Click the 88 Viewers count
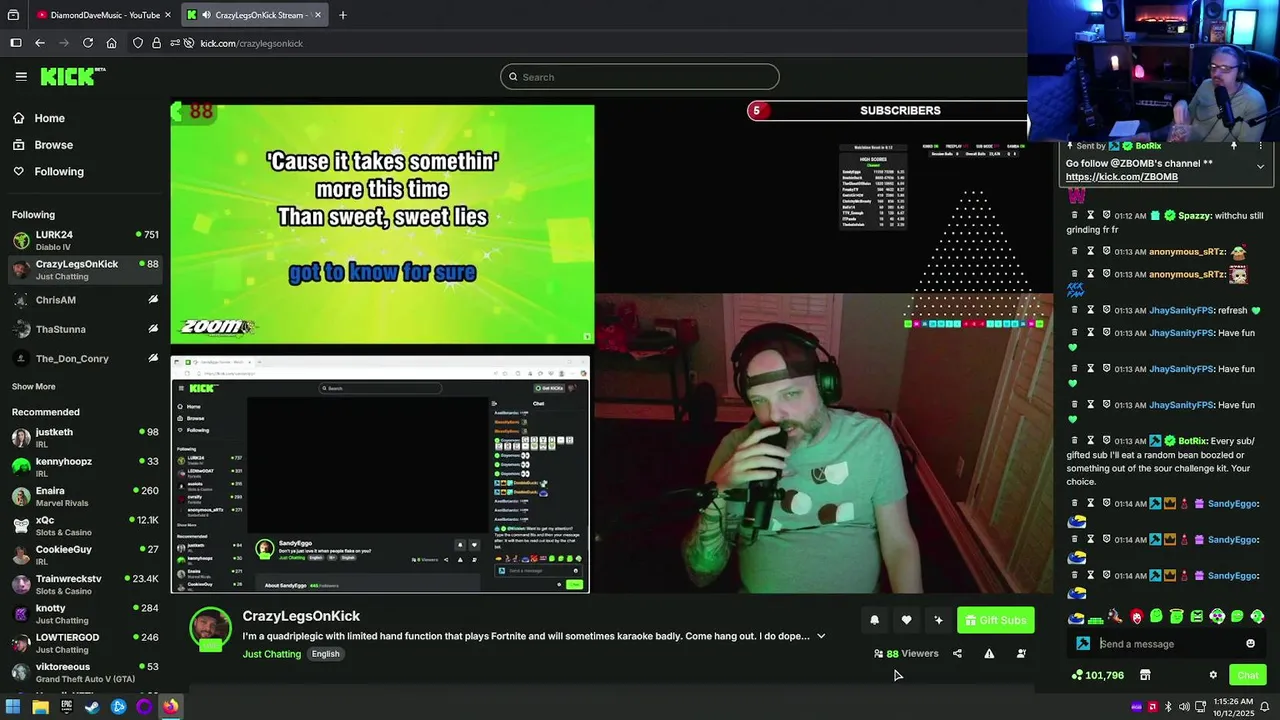This screenshot has width=1280, height=720. (906, 654)
